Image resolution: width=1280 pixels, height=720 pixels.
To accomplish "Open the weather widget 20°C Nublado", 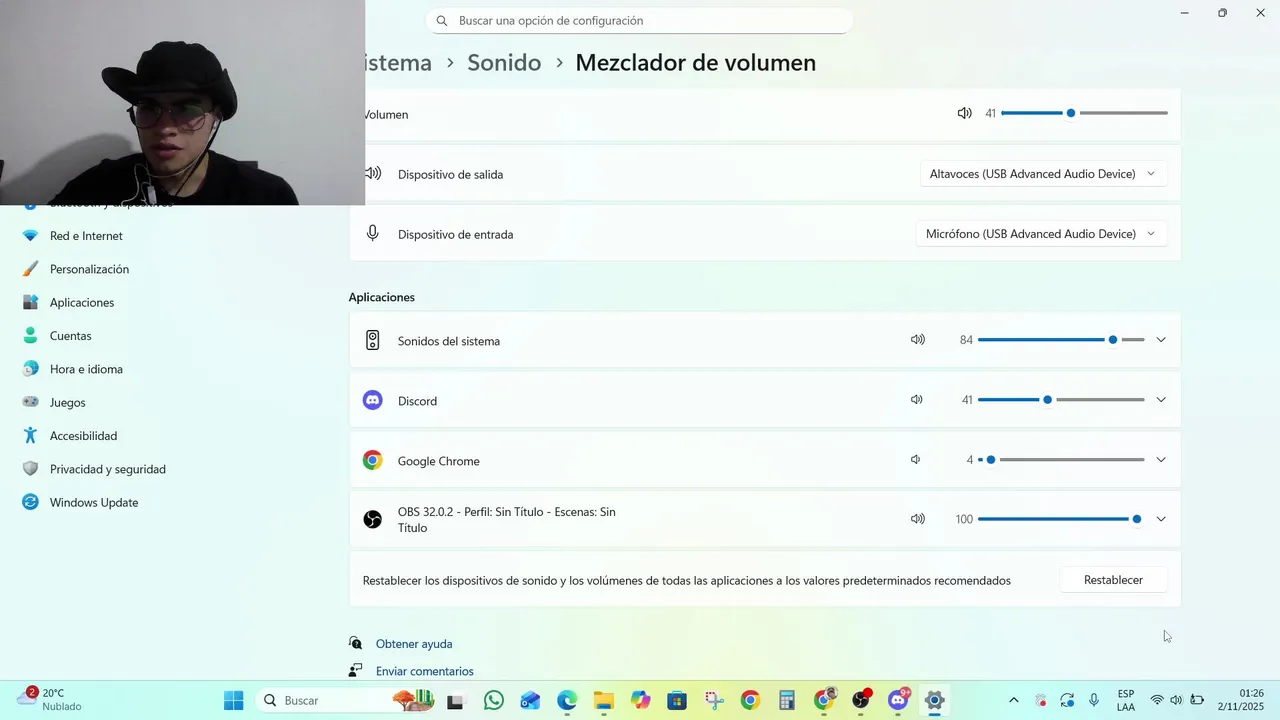I will coord(50,700).
